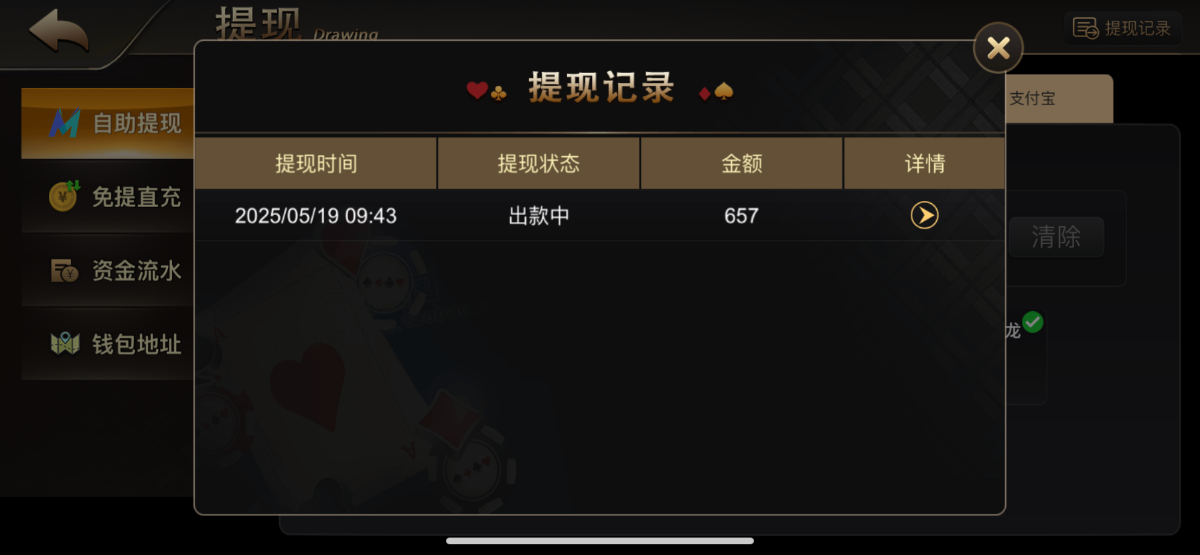The height and width of the screenshot is (555, 1200).
Task: Toggle the green checkmark beside 龙
Action: coord(1032,322)
